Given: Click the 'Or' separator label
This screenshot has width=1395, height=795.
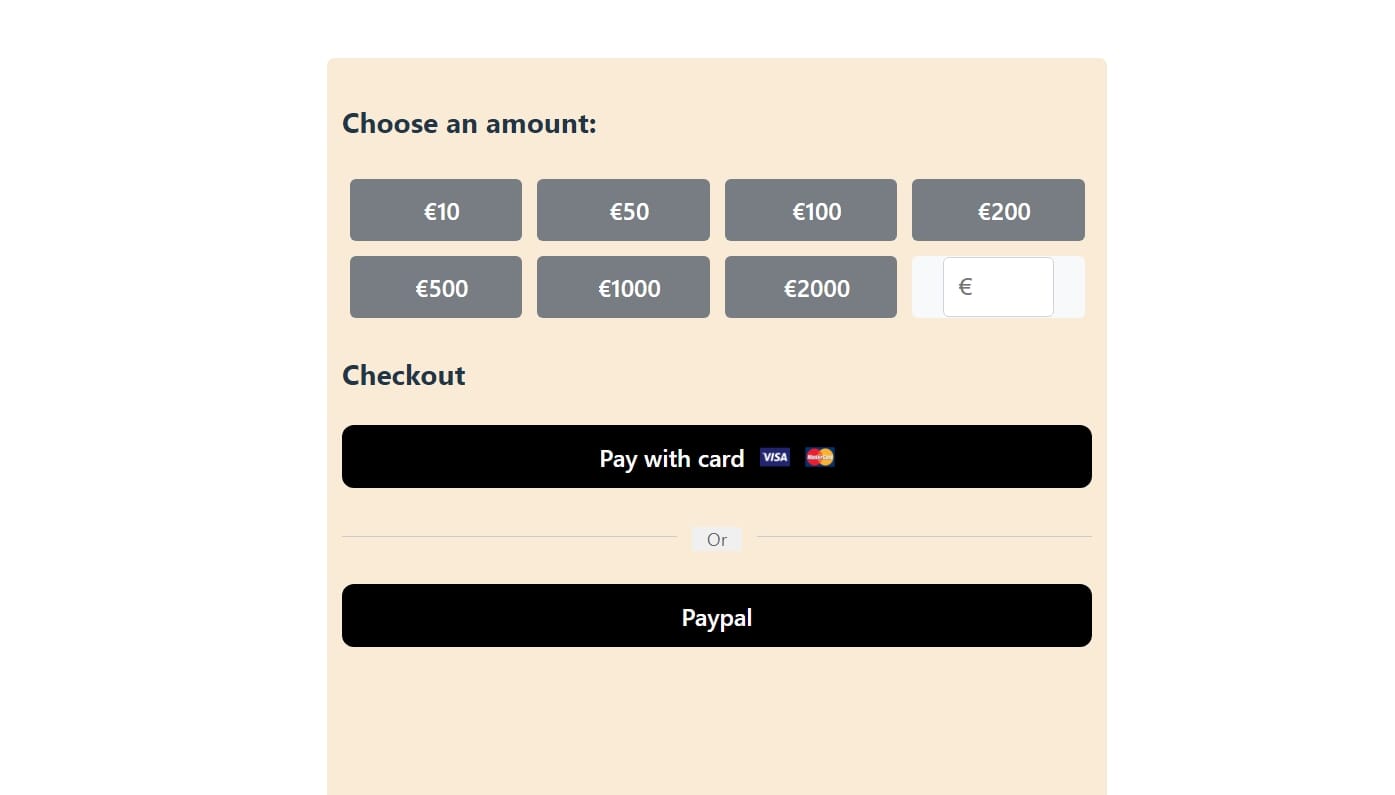Looking at the screenshot, I should [717, 540].
